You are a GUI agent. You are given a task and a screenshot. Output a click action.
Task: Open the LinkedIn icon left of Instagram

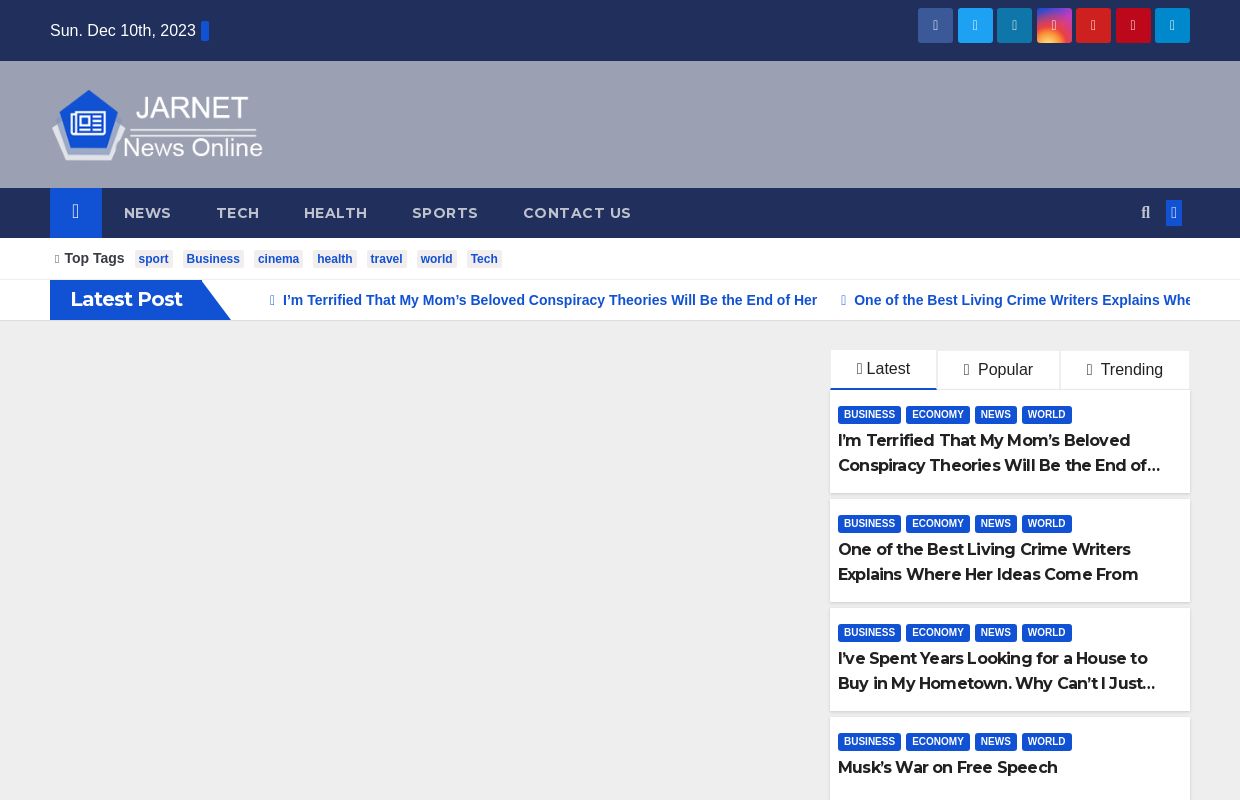1014,26
